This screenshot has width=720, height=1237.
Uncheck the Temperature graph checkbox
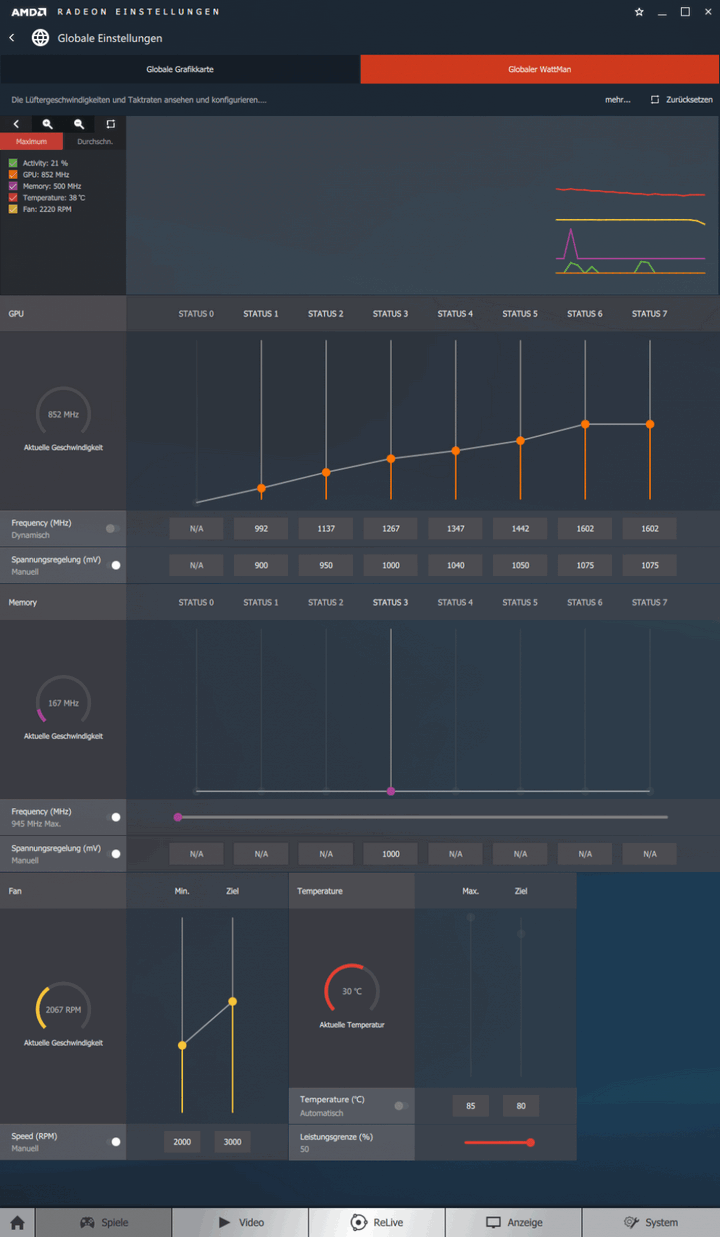(13, 198)
